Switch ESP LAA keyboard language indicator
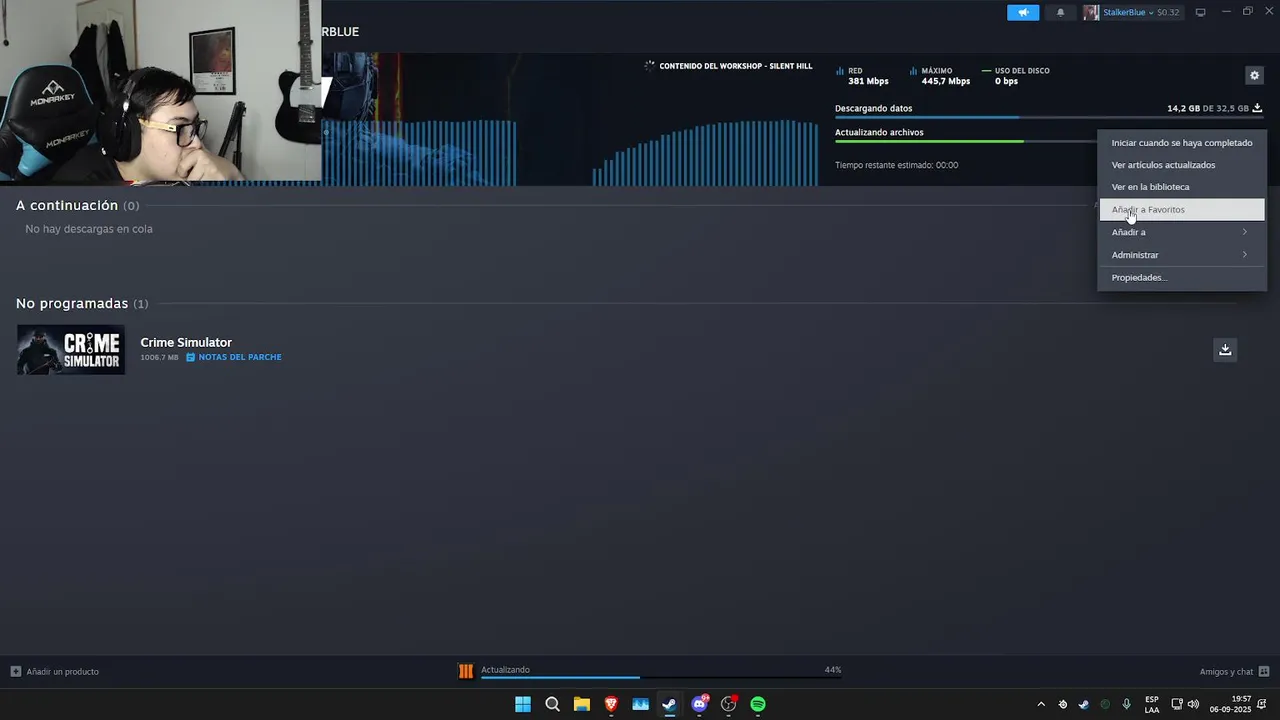Viewport: 1280px width, 720px height. pyautogui.click(x=1152, y=704)
